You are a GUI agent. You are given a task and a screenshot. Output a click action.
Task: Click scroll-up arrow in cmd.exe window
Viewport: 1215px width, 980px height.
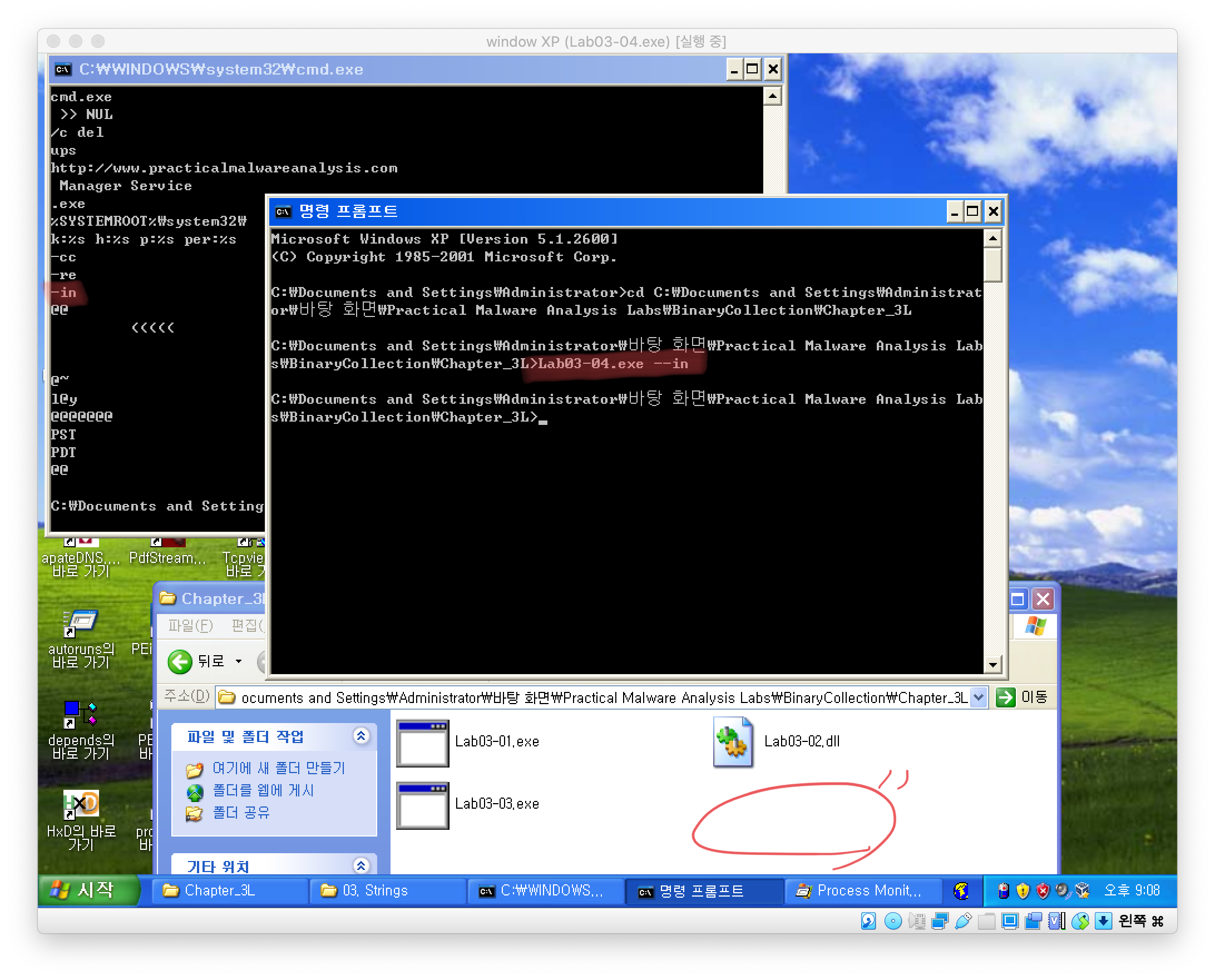click(x=772, y=96)
